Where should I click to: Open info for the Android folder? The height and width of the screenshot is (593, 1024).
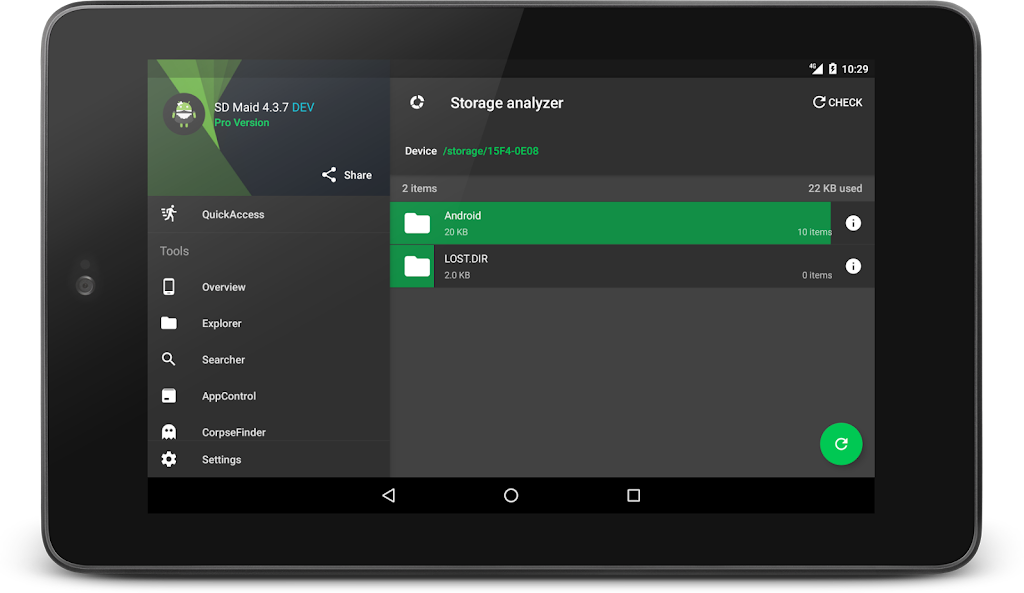coord(853,223)
